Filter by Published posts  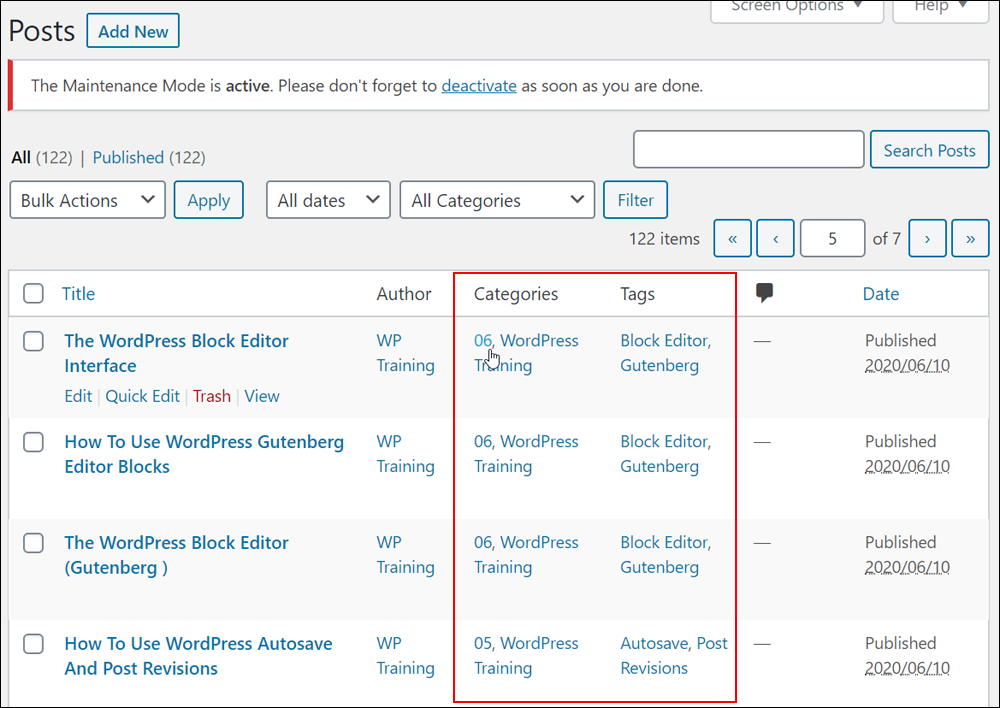coord(128,158)
